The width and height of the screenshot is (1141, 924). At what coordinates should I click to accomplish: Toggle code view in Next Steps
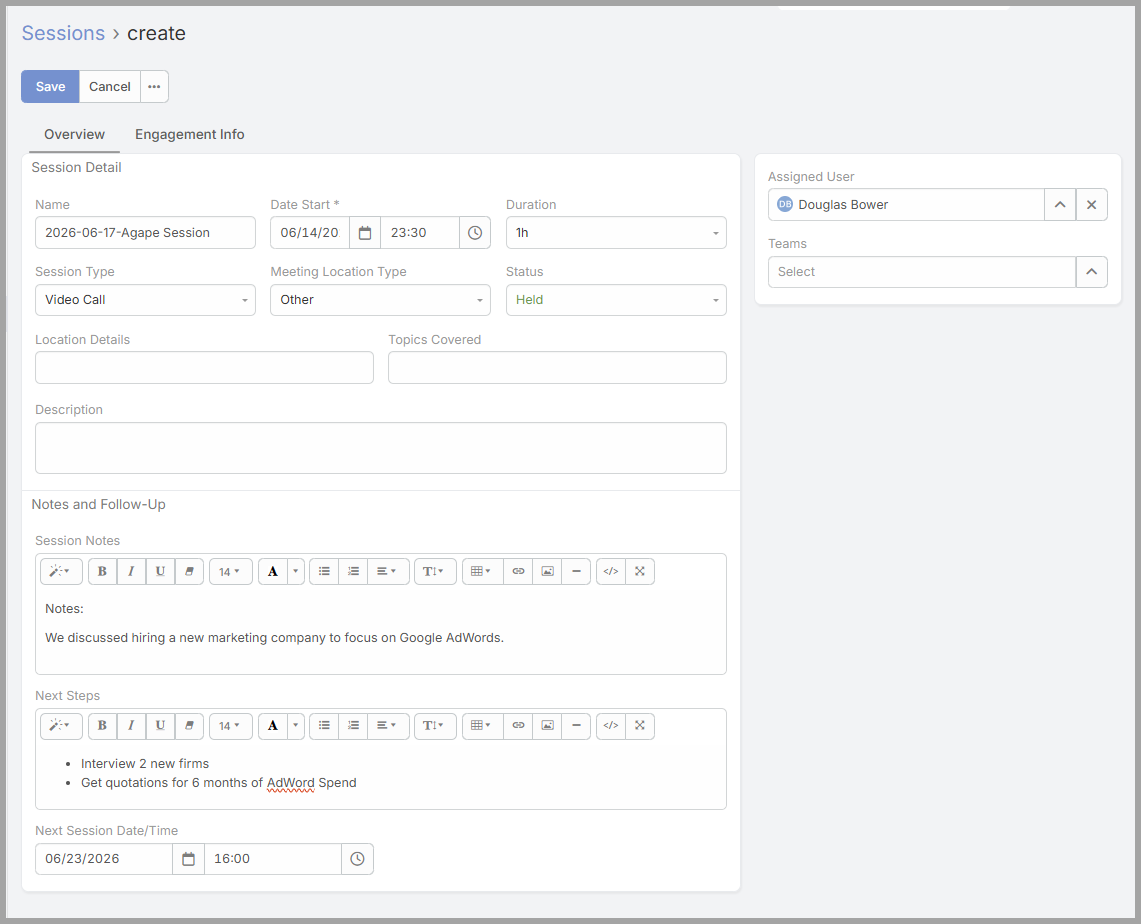(611, 725)
